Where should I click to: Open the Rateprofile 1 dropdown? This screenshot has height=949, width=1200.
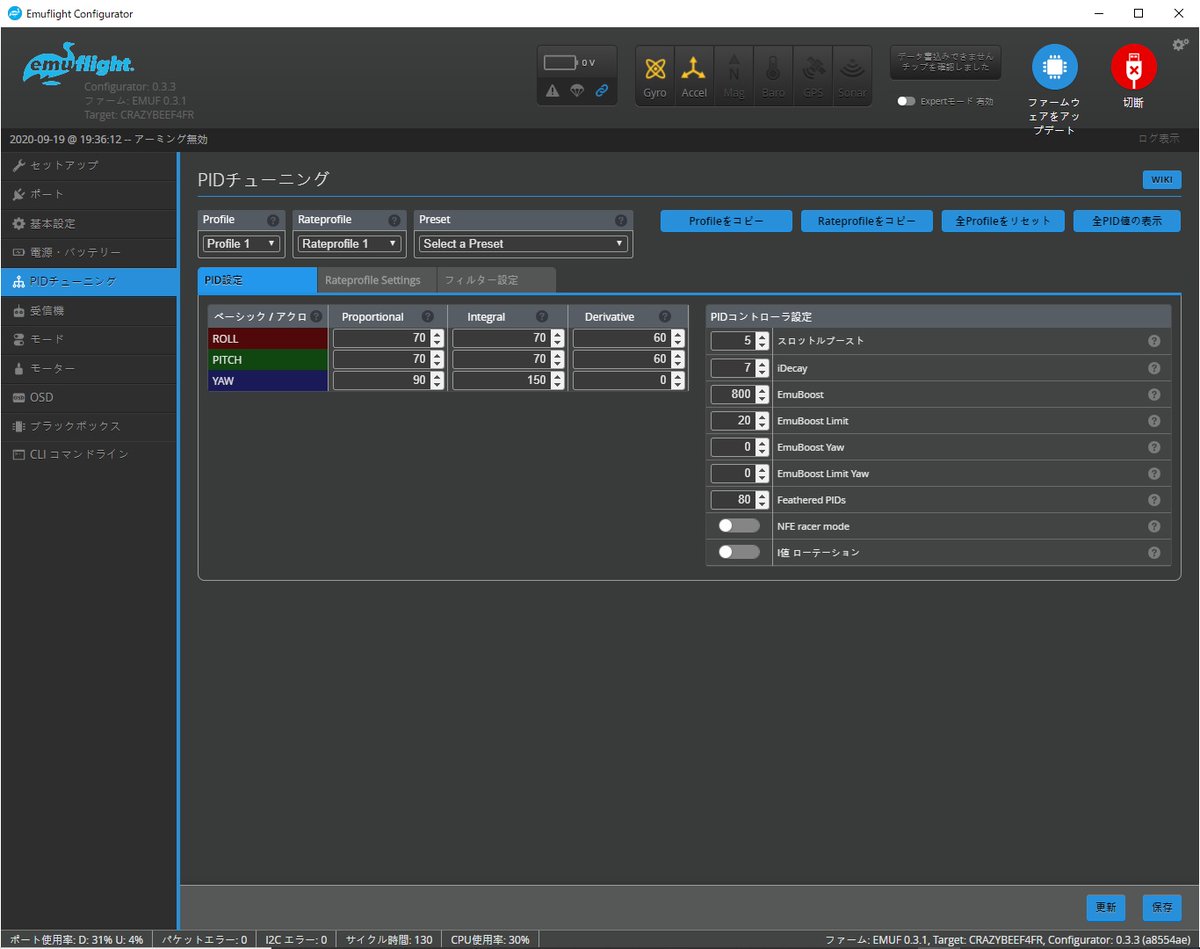[x=350, y=243]
